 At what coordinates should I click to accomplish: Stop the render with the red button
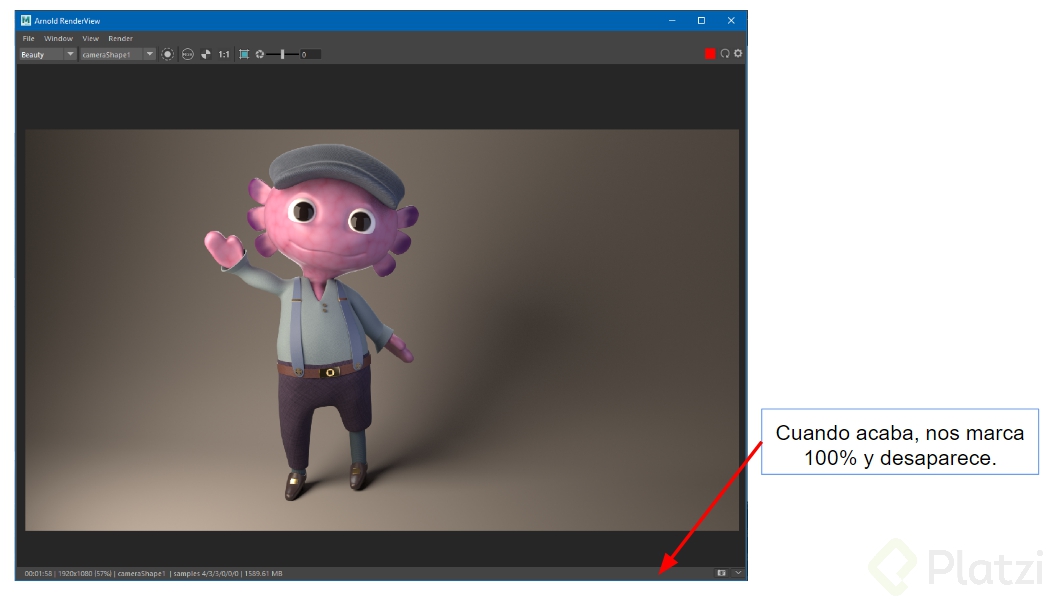coord(710,54)
